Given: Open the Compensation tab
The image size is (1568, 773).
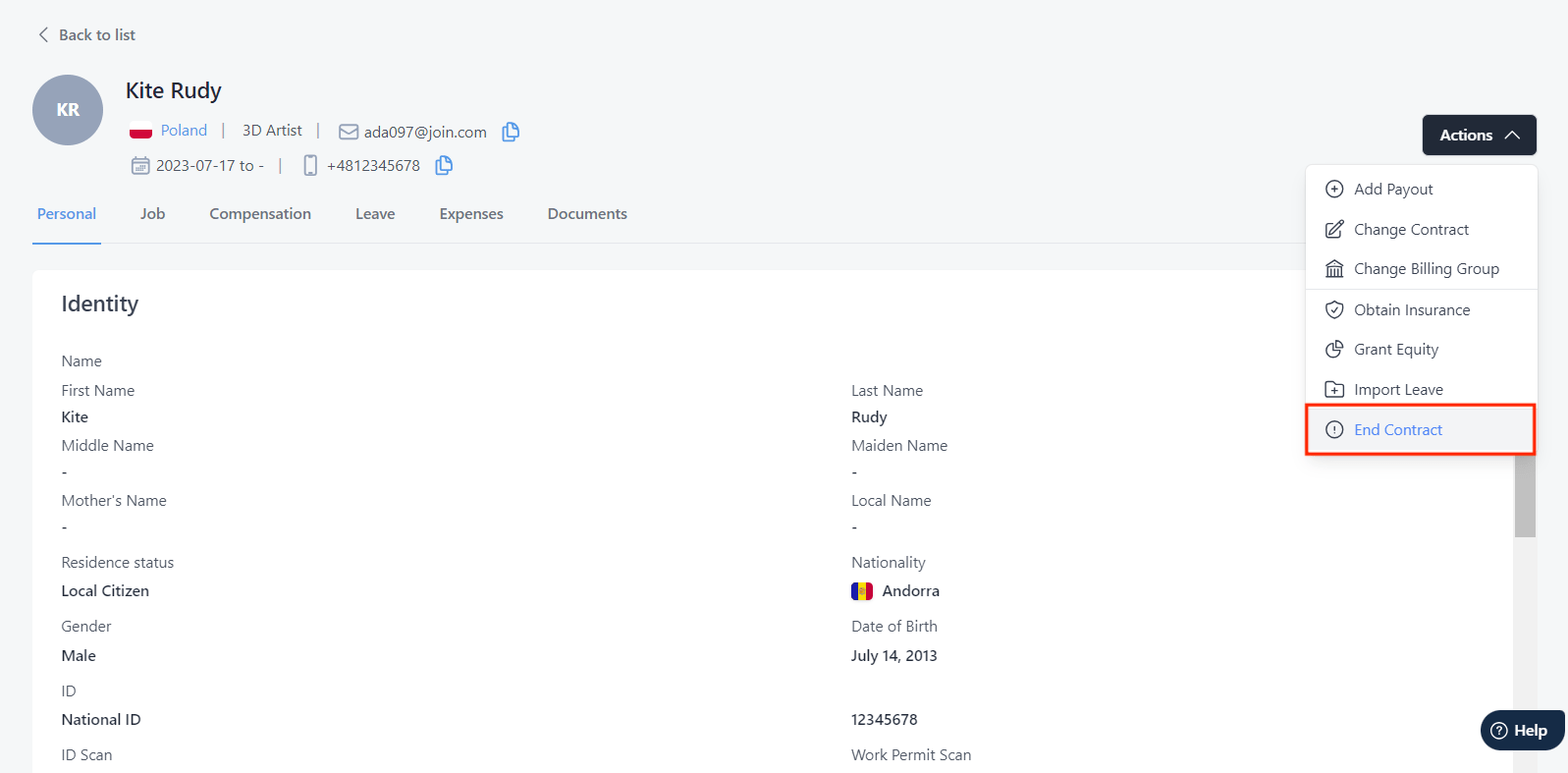Looking at the screenshot, I should point(260,214).
